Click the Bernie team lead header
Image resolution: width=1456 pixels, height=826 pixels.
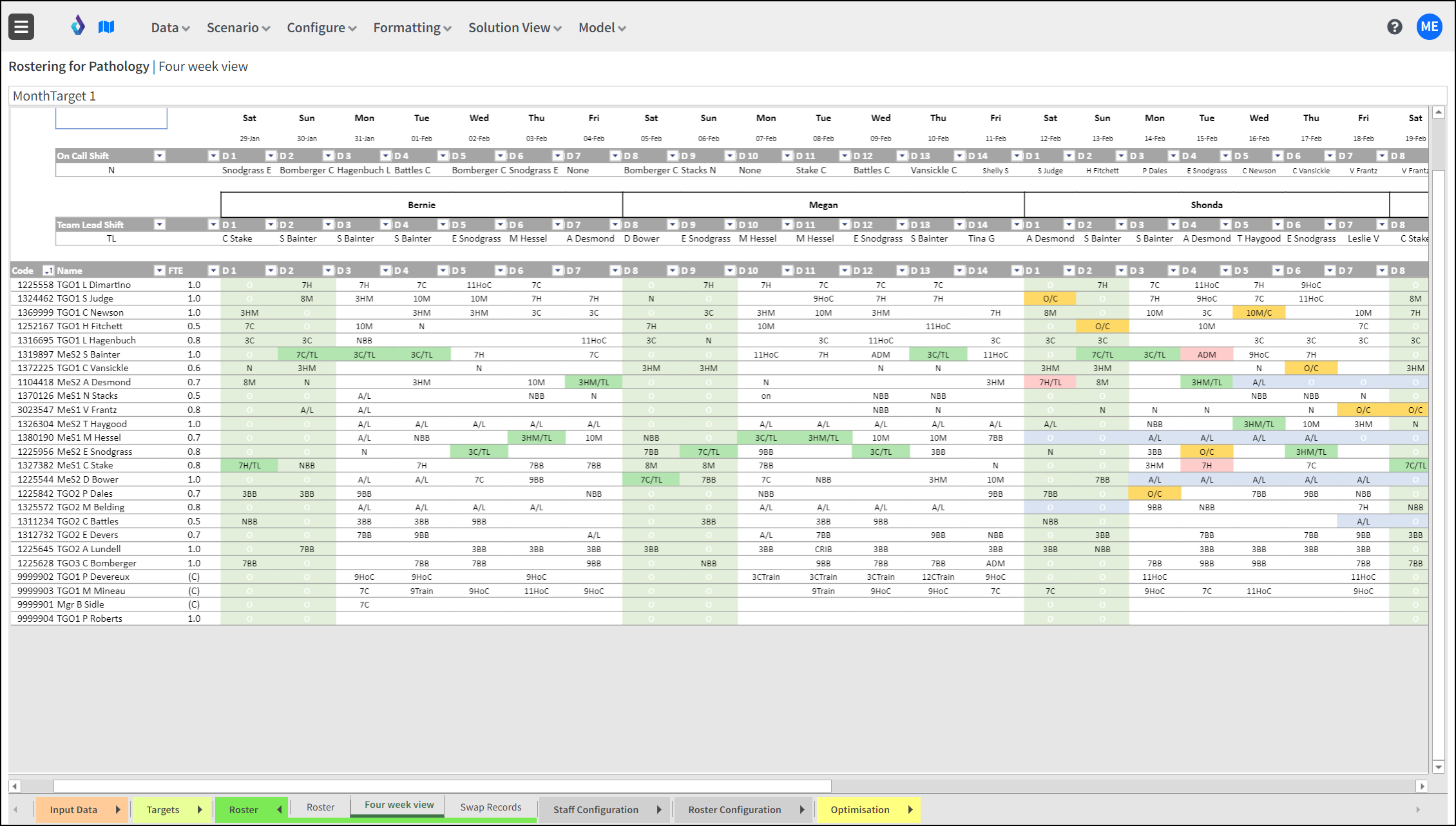[x=421, y=205]
